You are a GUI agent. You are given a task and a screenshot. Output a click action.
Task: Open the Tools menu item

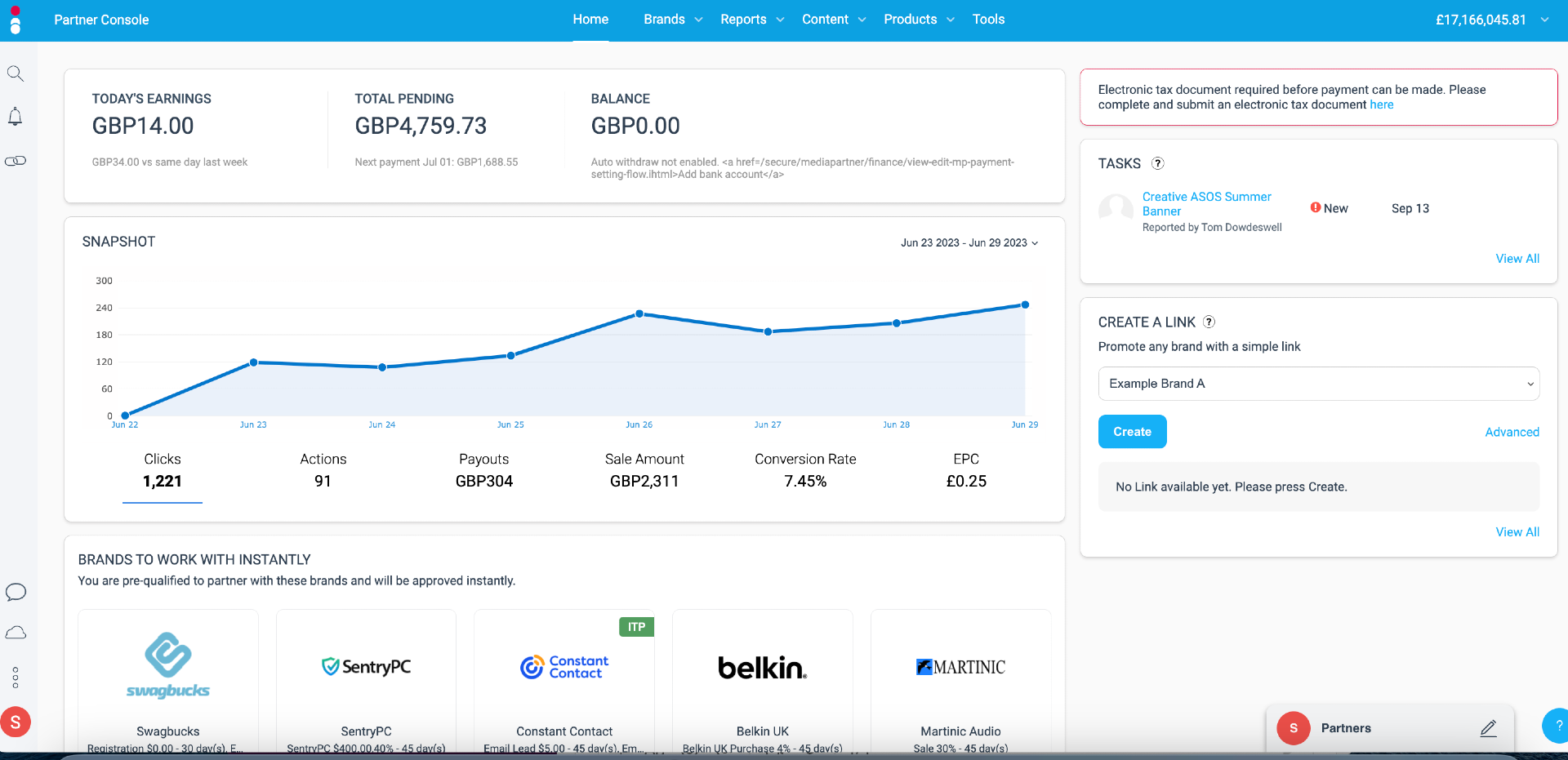pos(988,20)
